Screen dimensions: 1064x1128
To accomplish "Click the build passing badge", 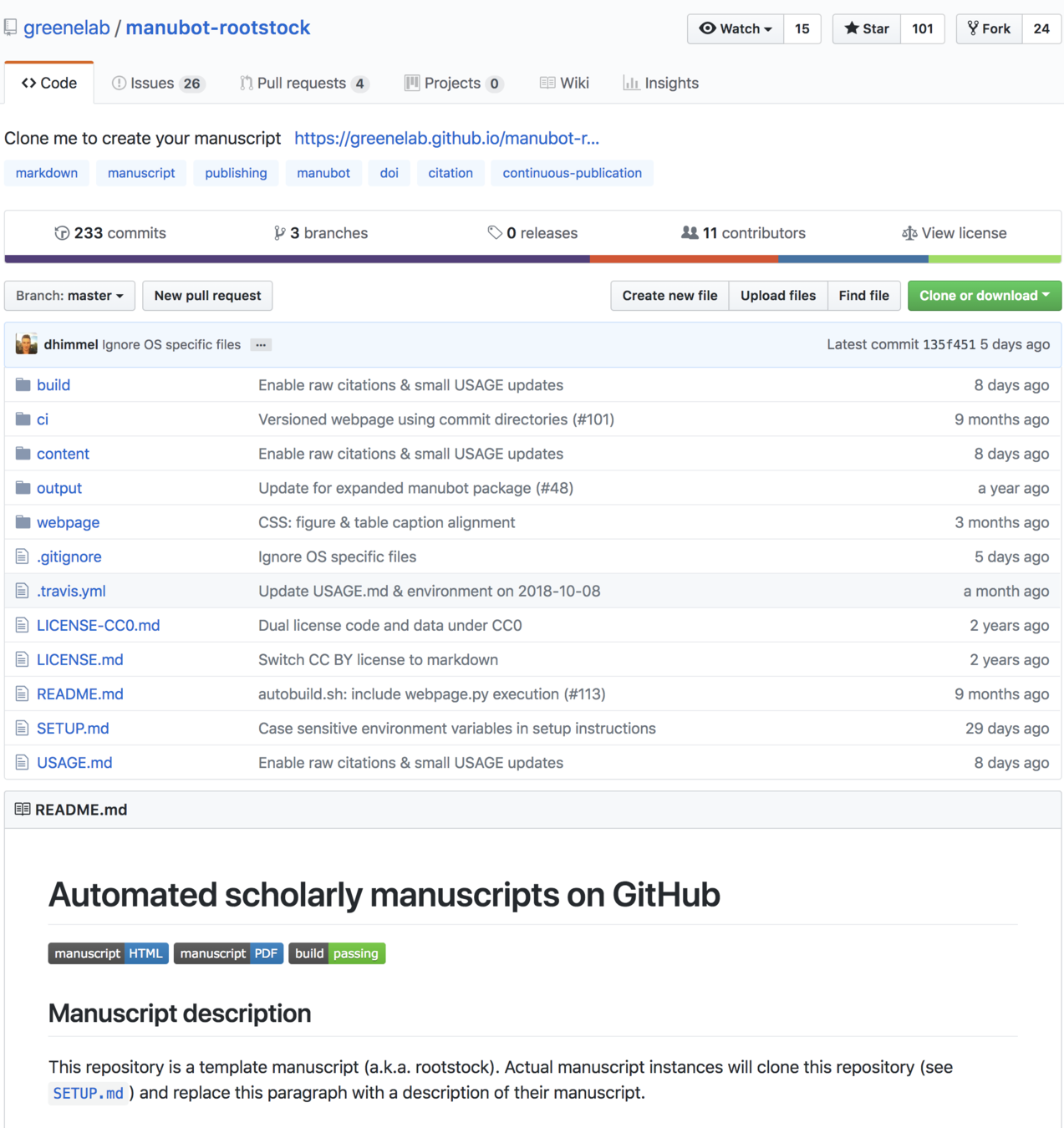I will tap(337, 953).
